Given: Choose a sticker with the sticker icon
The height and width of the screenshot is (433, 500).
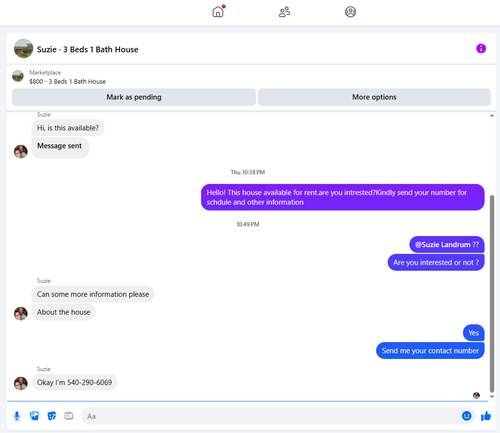Looking at the screenshot, I should click(52, 416).
